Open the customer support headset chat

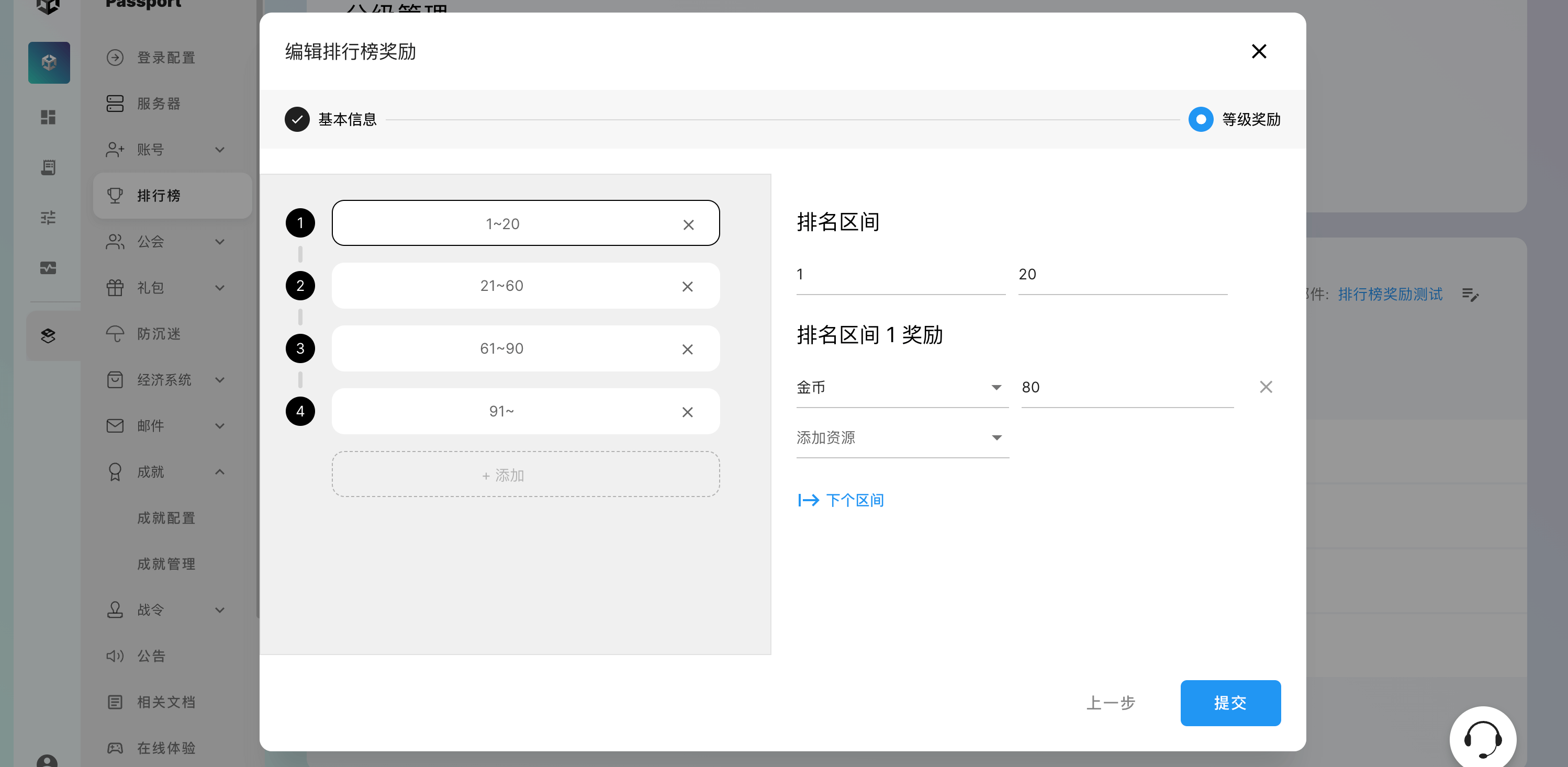[x=1482, y=738]
